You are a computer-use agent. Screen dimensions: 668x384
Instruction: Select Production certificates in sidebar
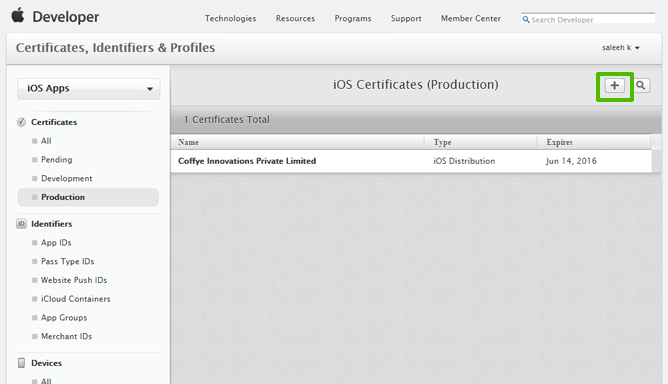(88, 197)
